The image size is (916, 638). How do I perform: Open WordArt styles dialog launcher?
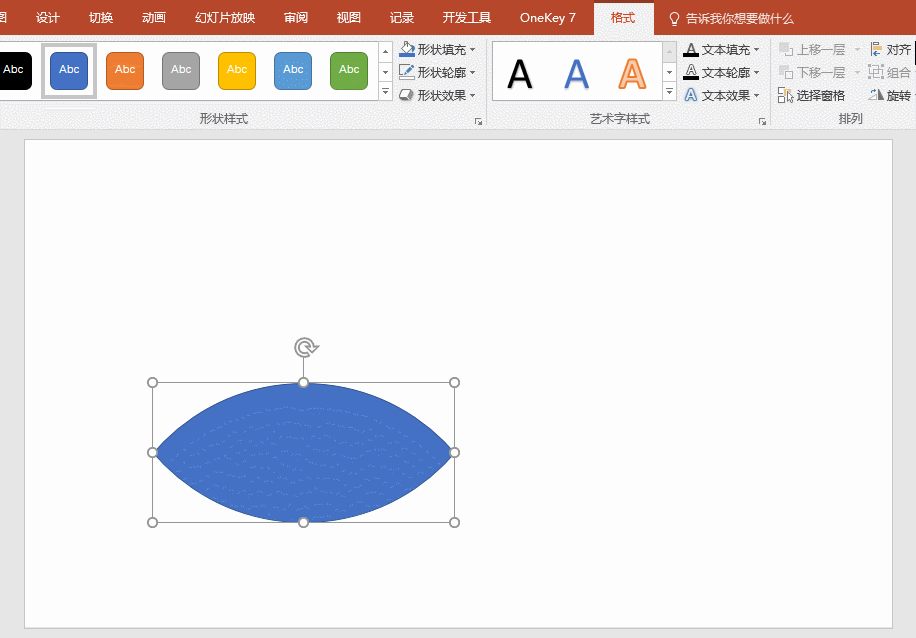tap(762, 121)
